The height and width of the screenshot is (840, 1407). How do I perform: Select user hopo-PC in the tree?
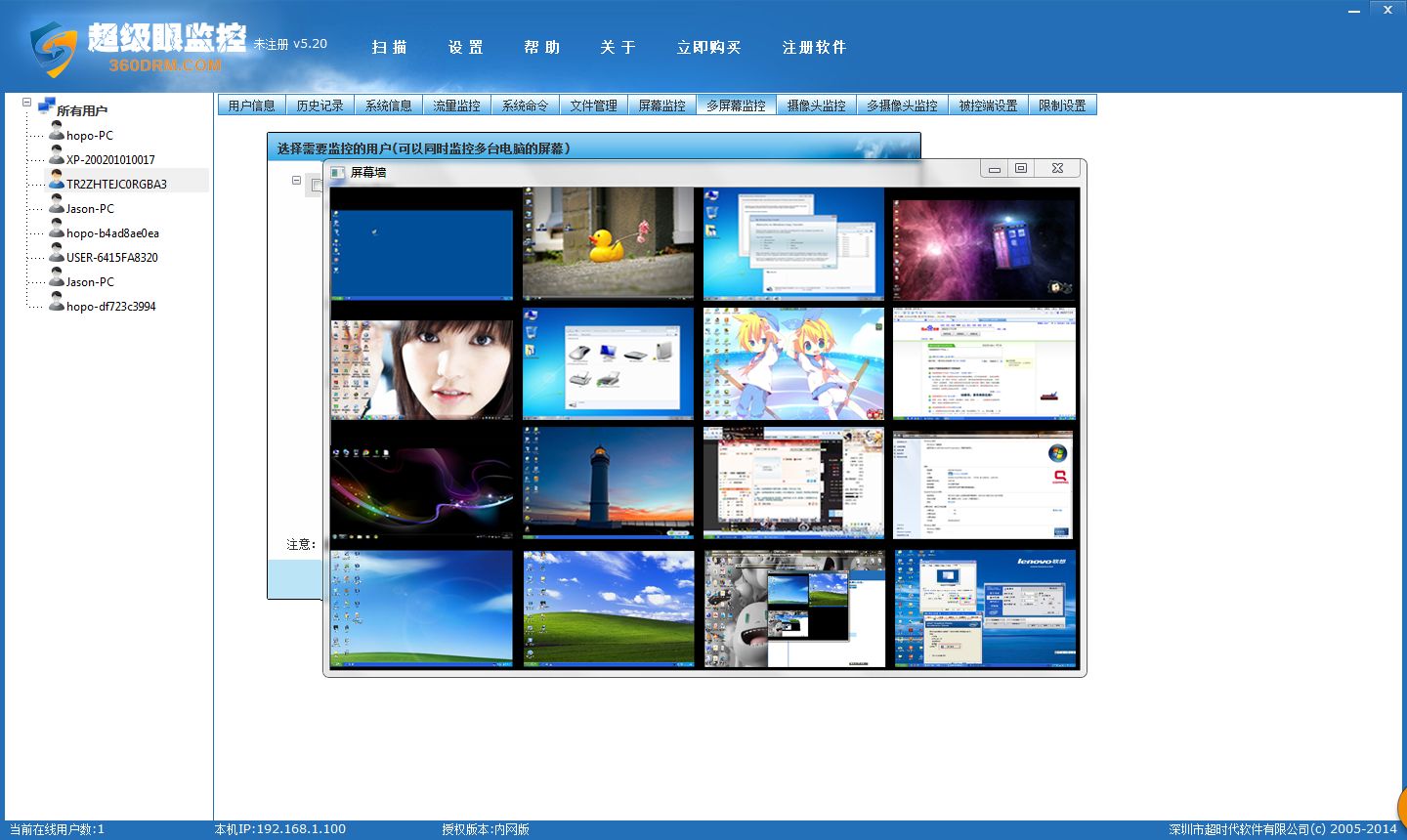tap(90, 136)
